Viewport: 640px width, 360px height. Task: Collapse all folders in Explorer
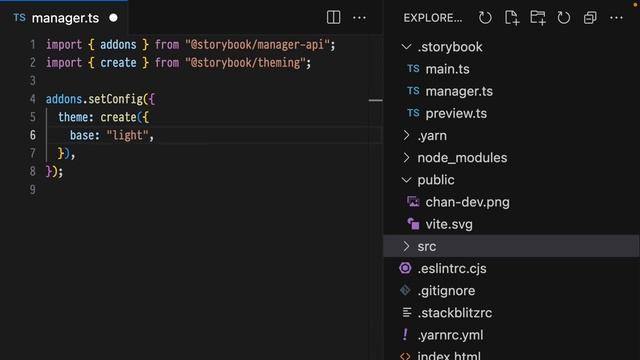point(590,18)
